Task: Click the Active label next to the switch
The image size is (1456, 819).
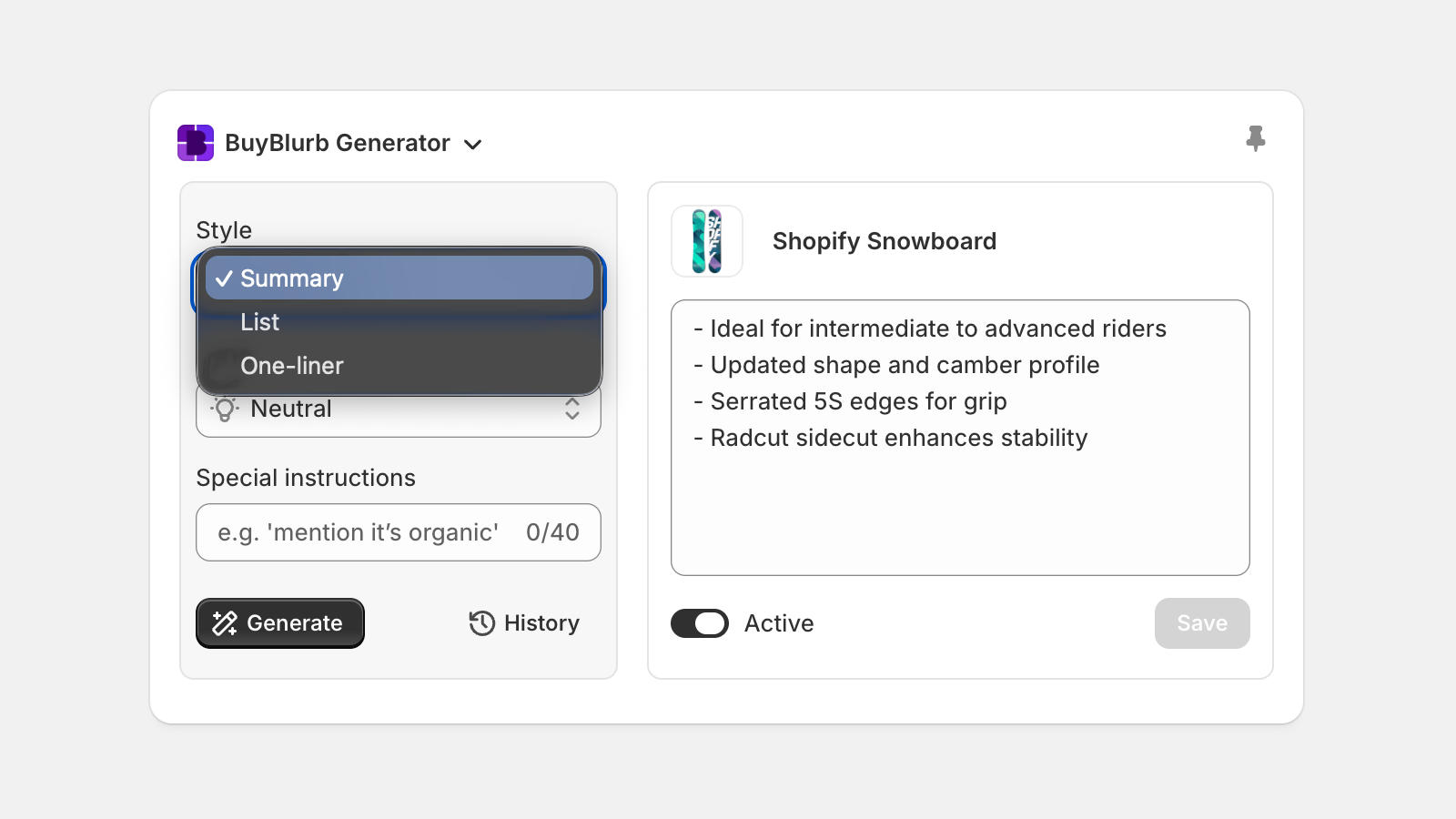Action: pos(779,623)
